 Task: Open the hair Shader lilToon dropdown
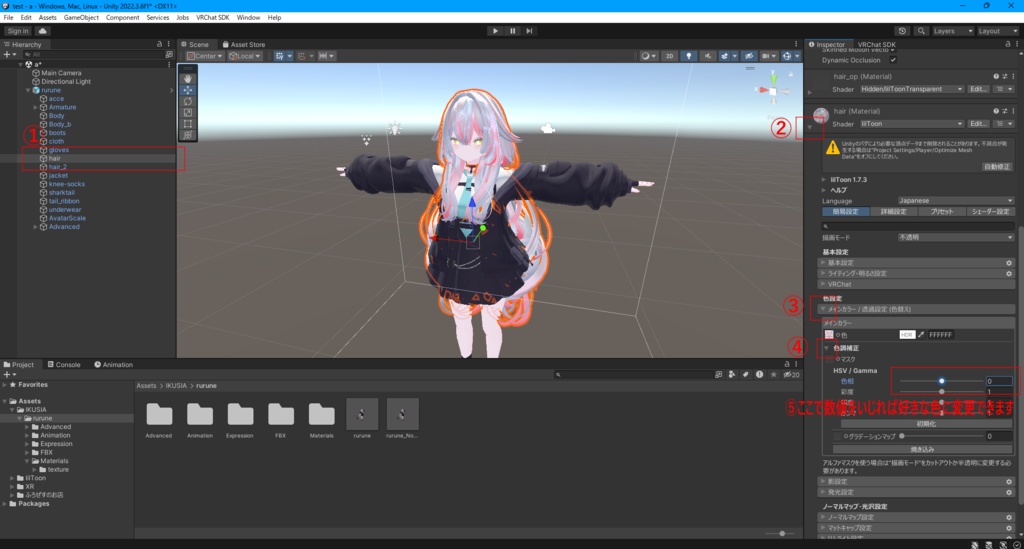912,123
